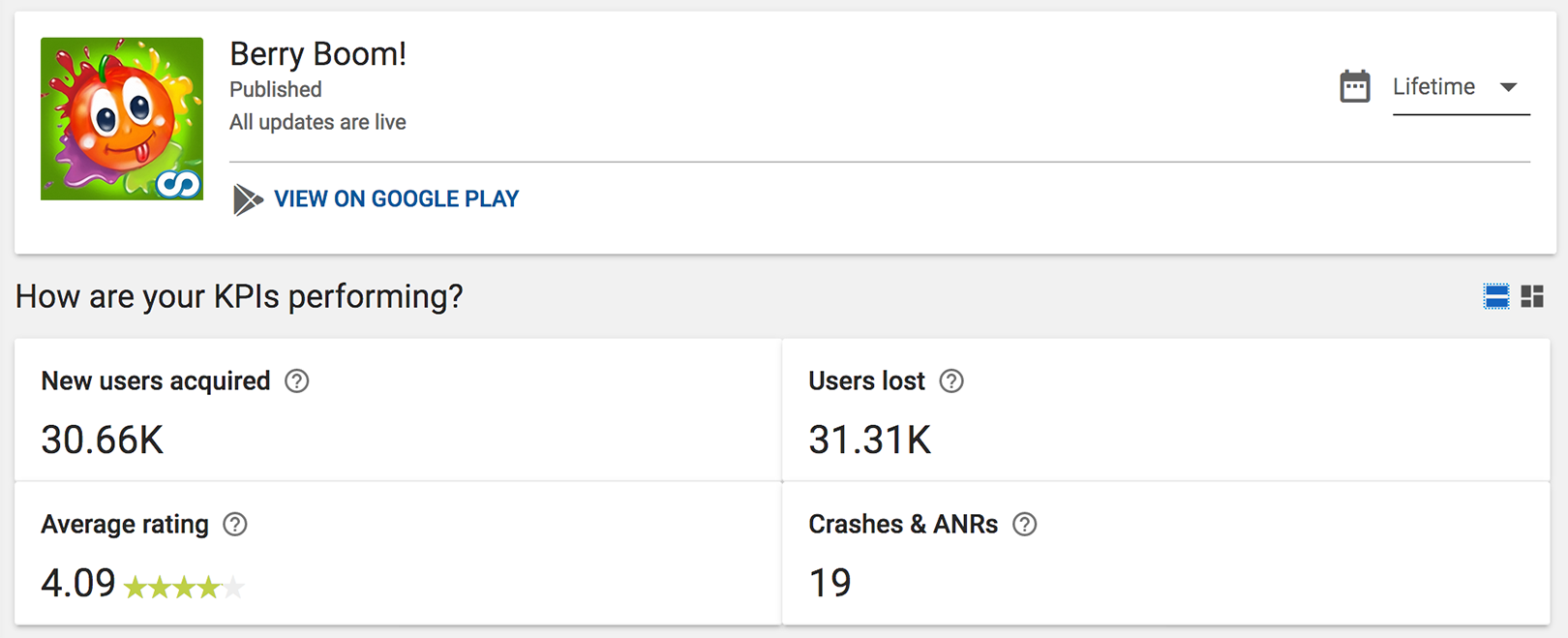
Task: Show help for New users acquired
Action: coord(297,381)
